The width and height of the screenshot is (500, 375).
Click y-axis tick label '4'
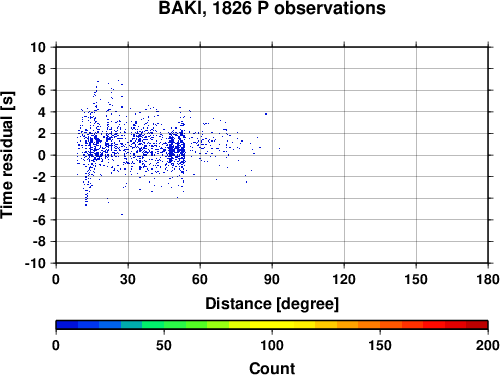tap(42, 112)
